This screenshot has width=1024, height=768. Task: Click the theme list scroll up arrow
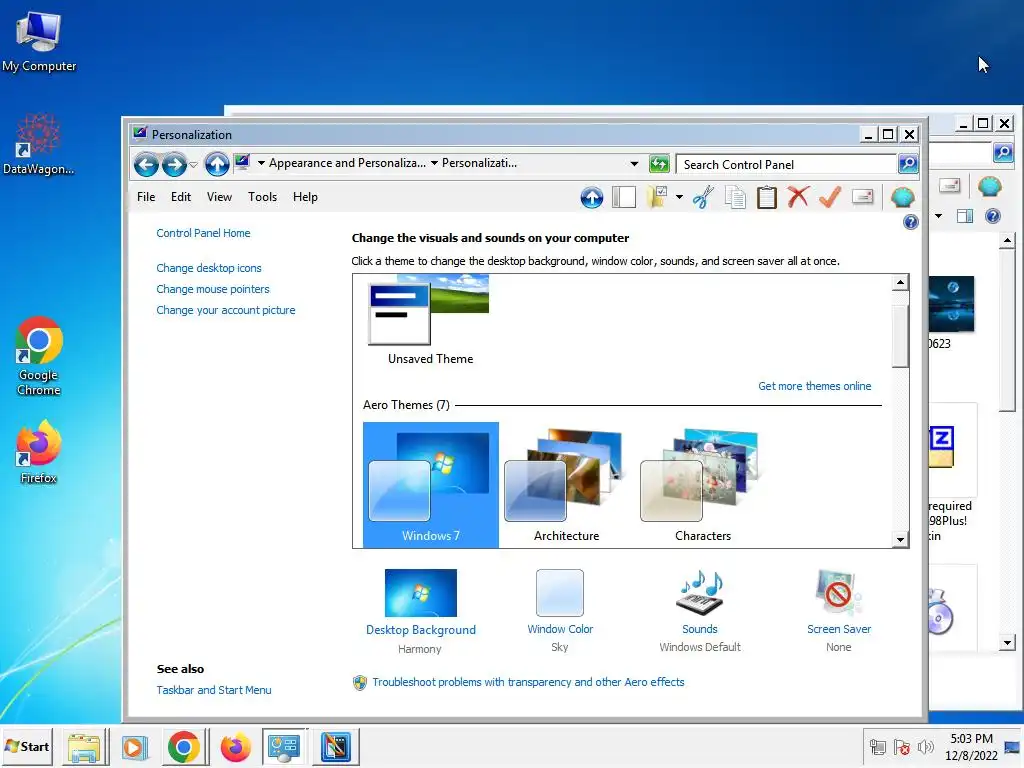(901, 282)
